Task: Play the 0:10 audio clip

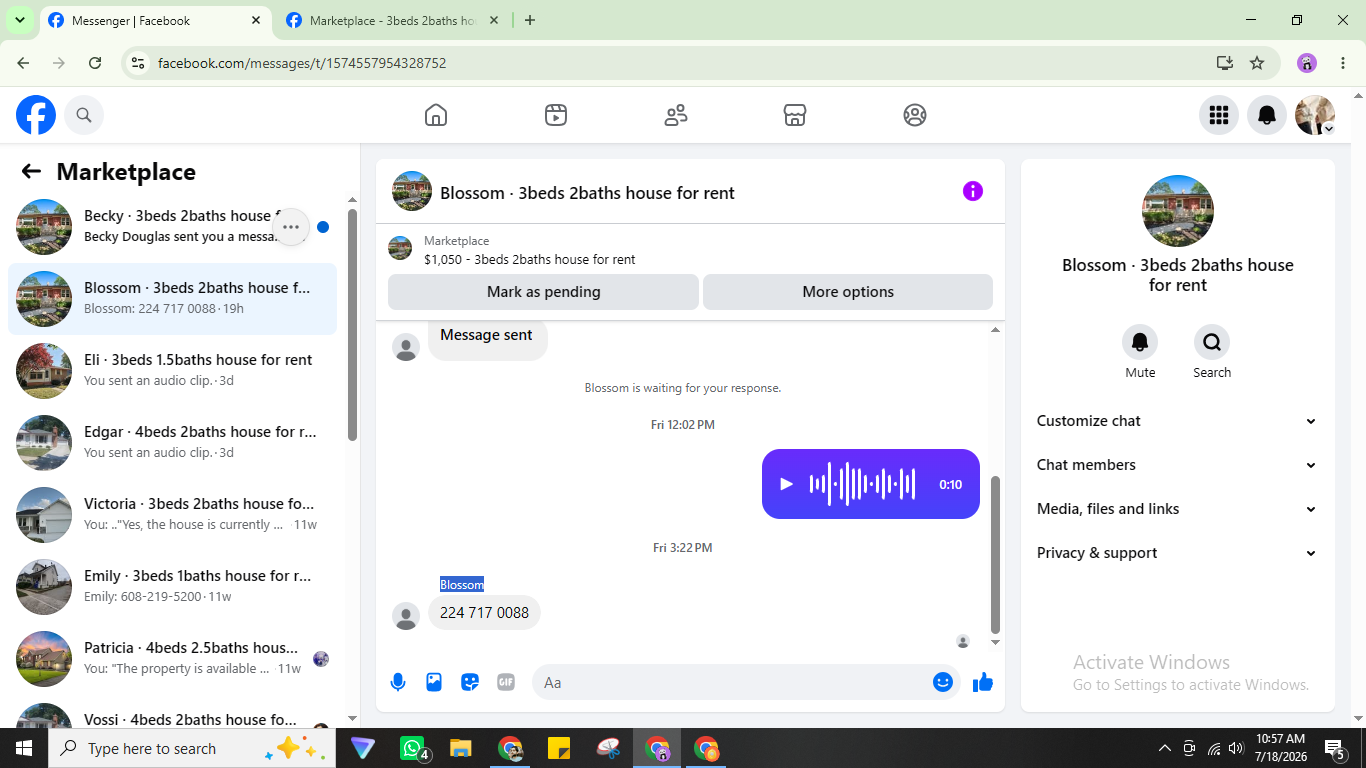Action: [786, 484]
